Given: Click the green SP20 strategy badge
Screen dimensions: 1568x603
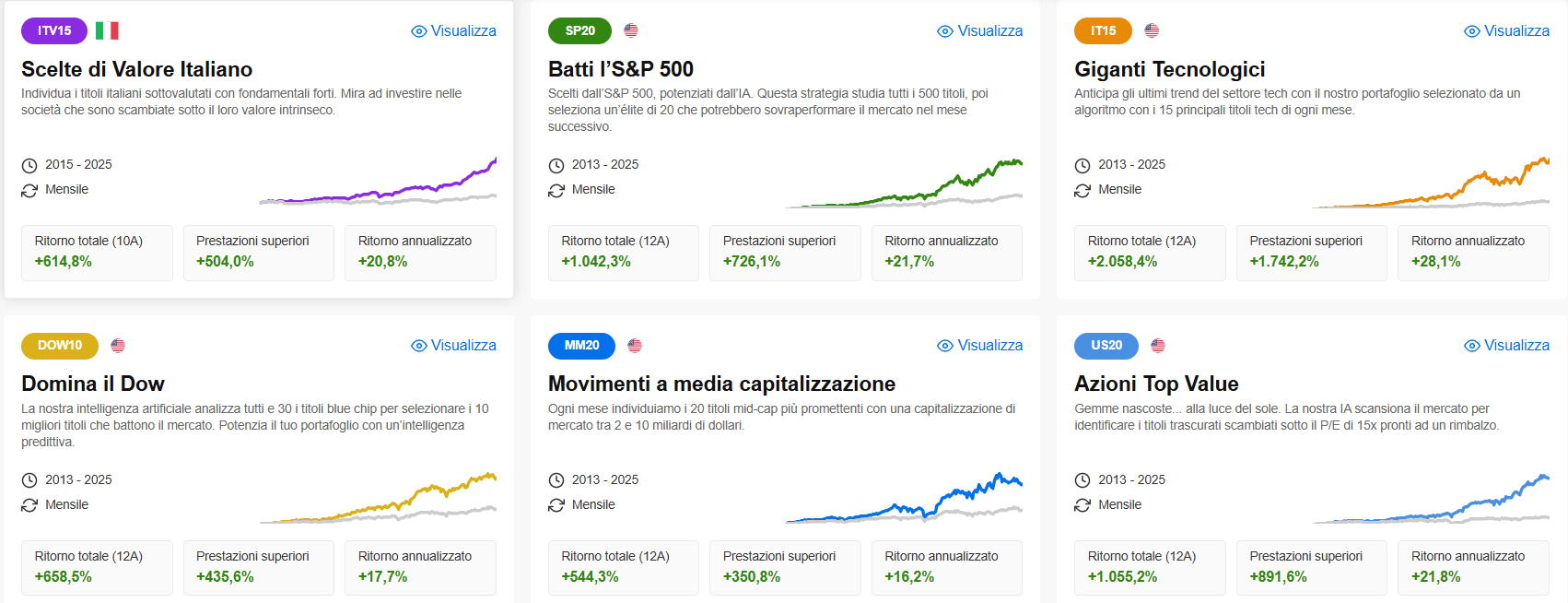Looking at the screenshot, I should (580, 30).
